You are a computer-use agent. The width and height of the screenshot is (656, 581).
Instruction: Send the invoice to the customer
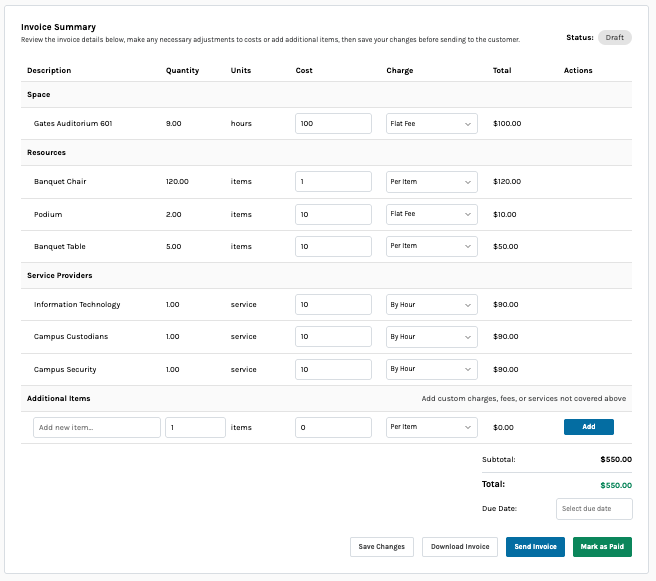(535, 547)
